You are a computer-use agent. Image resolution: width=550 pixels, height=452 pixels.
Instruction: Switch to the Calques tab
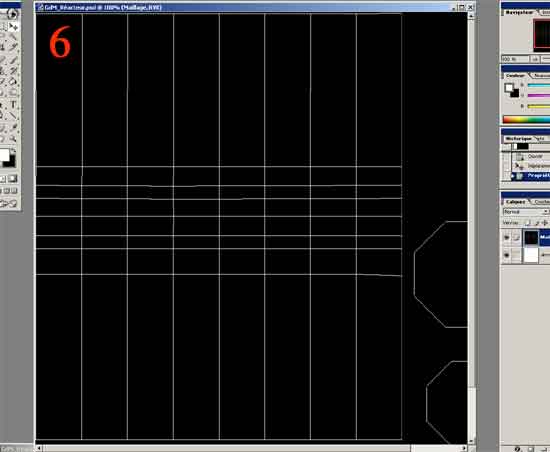(516, 202)
